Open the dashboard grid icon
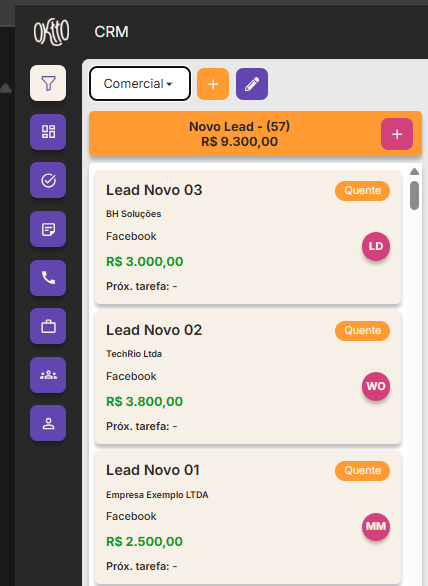Screen dimensions: 428x586 pyautogui.click(x=48, y=132)
